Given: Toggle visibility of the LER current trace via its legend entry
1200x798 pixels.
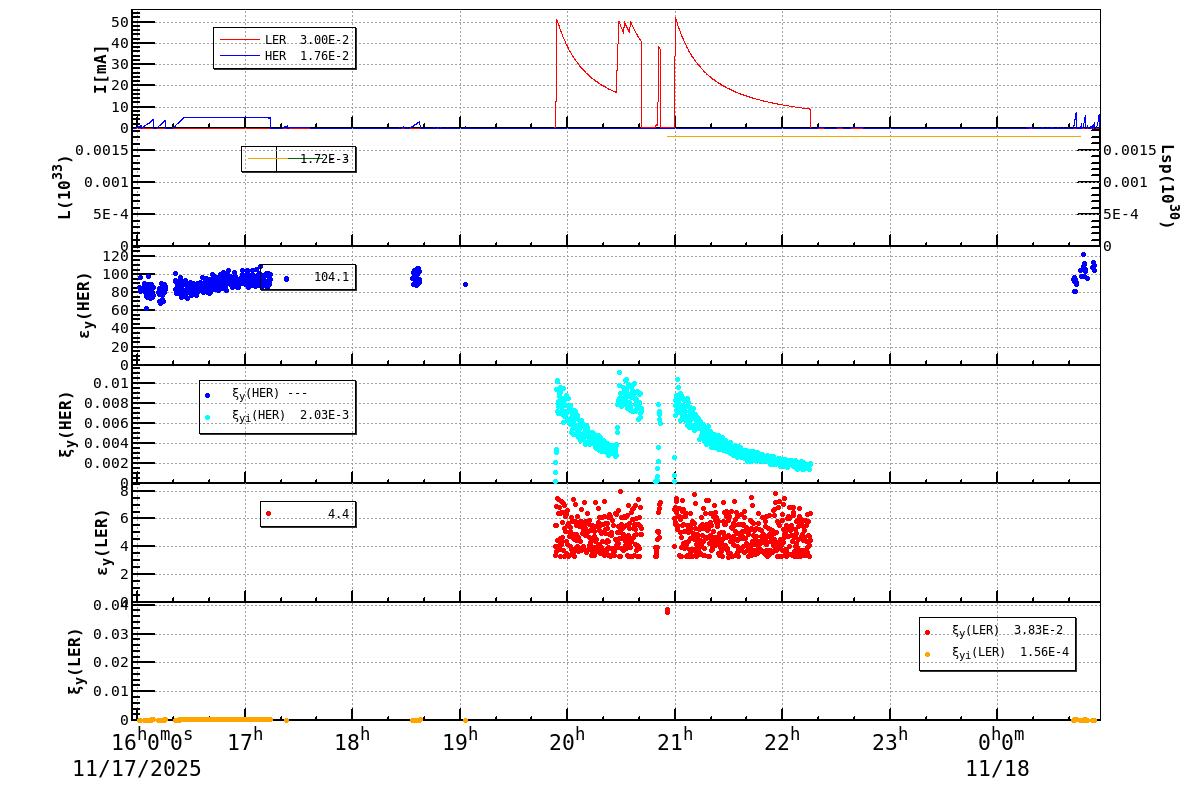Looking at the screenshot, I should pyautogui.click(x=240, y=39).
